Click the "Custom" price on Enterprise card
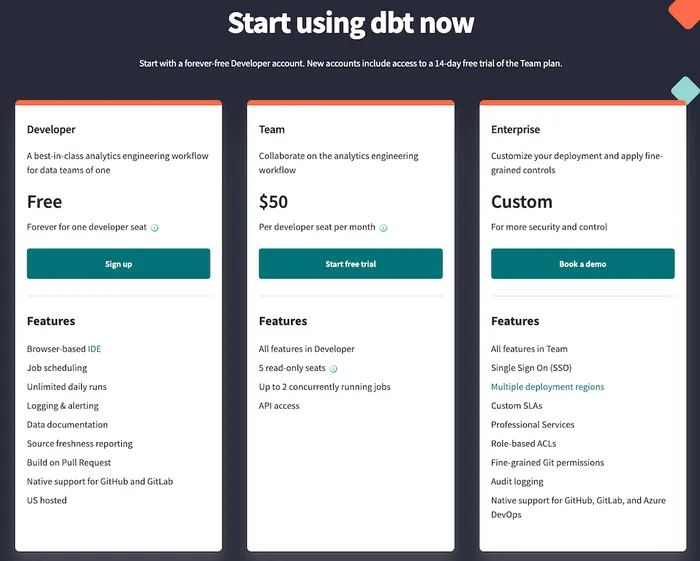Viewport: 700px width, 561px height. tap(521, 202)
